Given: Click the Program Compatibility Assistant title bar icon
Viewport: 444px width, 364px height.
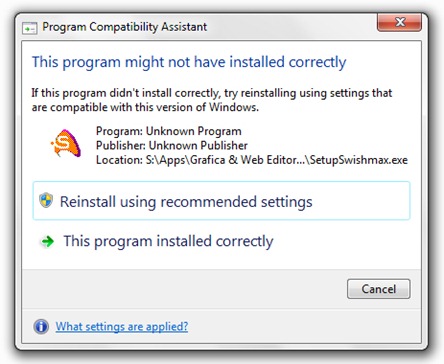Looking at the screenshot, I should [x=29, y=28].
